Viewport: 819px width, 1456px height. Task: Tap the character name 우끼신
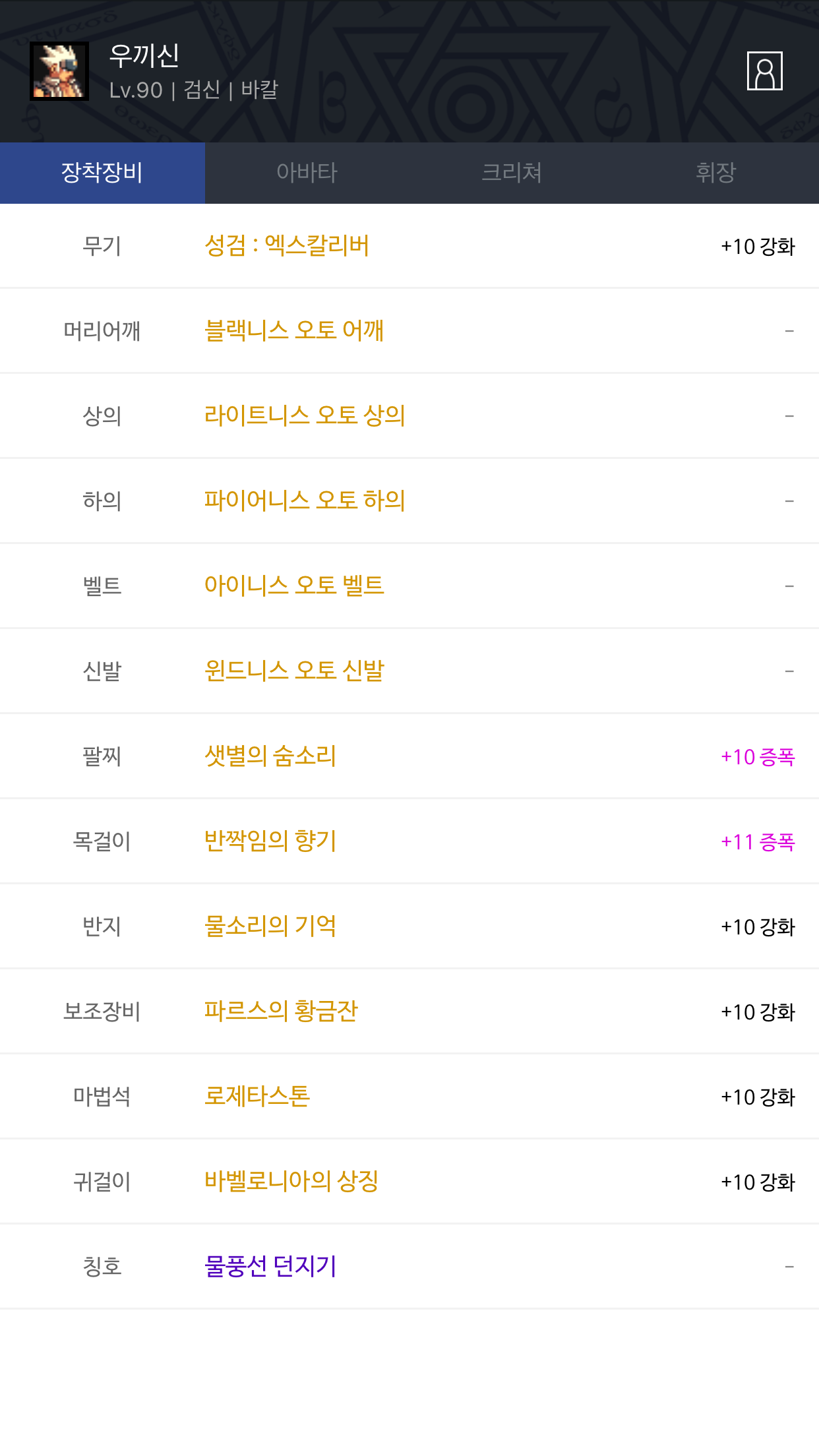pos(144,55)
